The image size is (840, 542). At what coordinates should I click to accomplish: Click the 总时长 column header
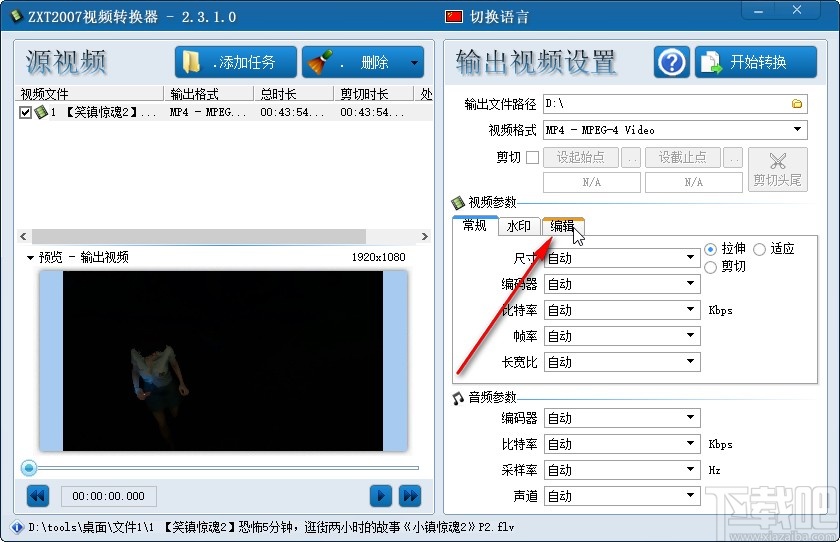click(x=294, y=94)
